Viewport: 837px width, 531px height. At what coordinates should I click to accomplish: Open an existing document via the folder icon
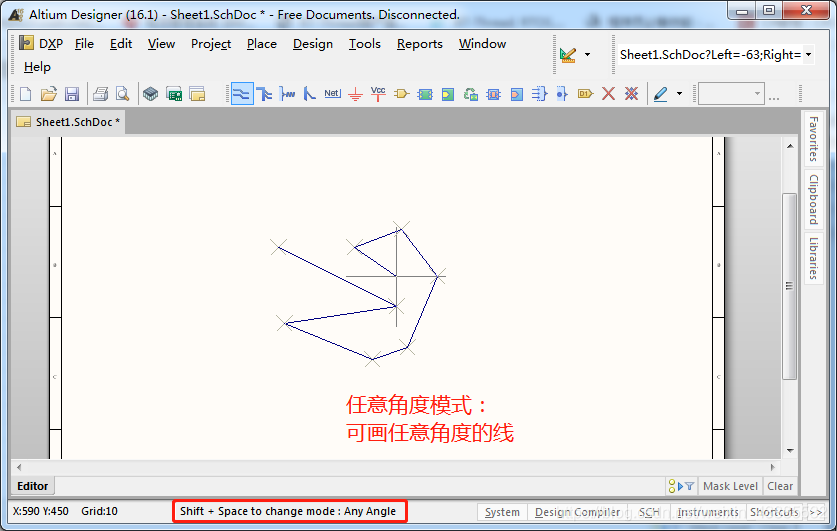coord(49,94)
